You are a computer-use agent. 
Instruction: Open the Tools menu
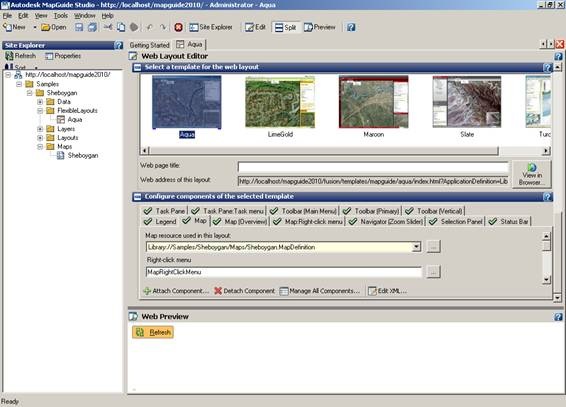(x=61, y=16)
